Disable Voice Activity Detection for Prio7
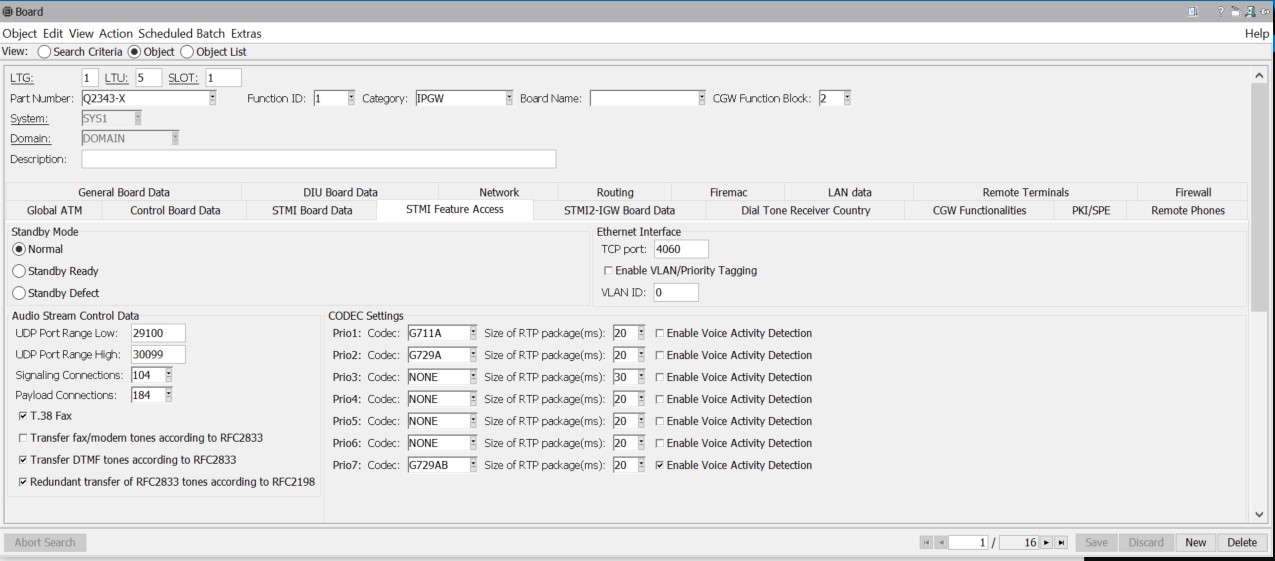The width and height of the screenshot is (1275, 561). click(659, 465)
